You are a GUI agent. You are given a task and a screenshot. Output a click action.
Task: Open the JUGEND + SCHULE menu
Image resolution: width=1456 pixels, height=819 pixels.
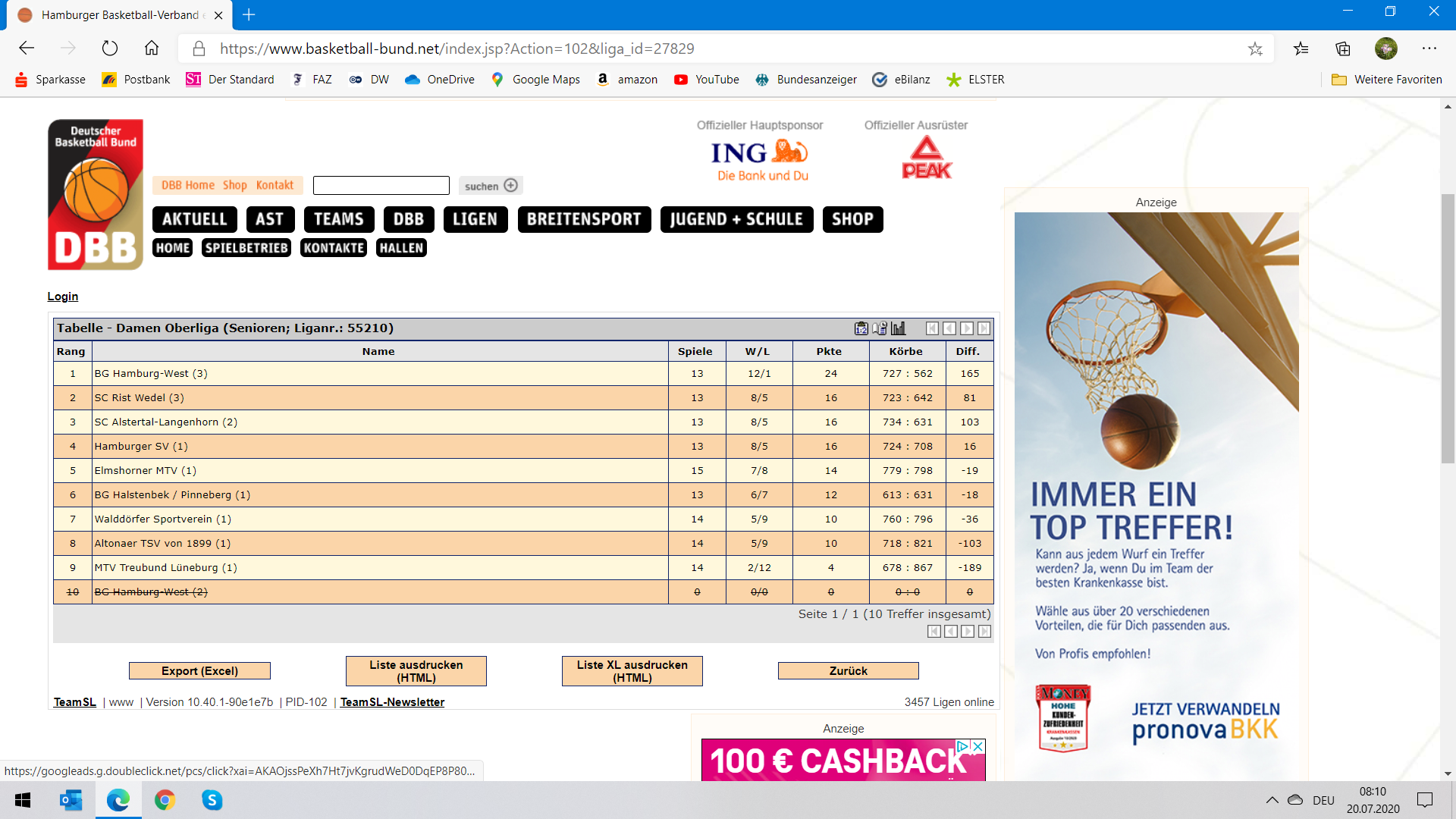736,219
